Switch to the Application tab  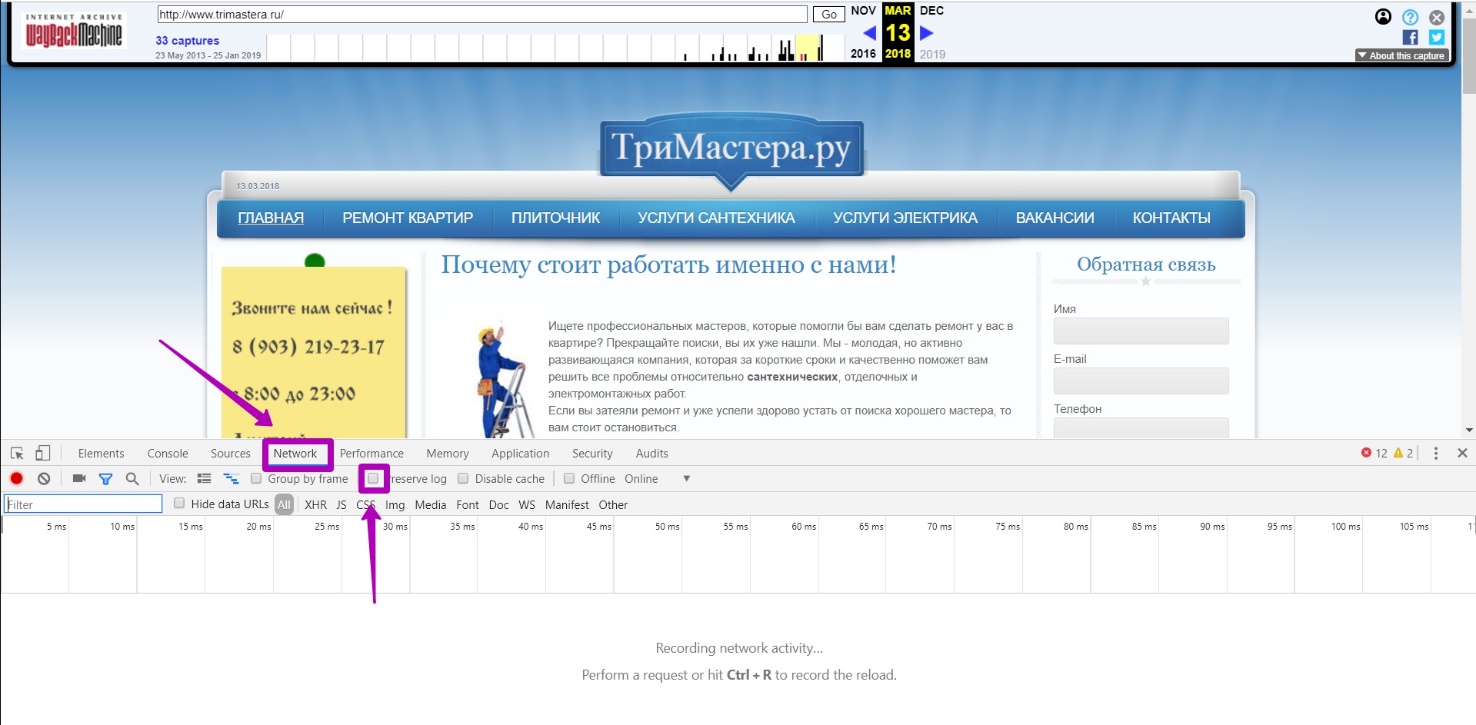click(520, 454)
